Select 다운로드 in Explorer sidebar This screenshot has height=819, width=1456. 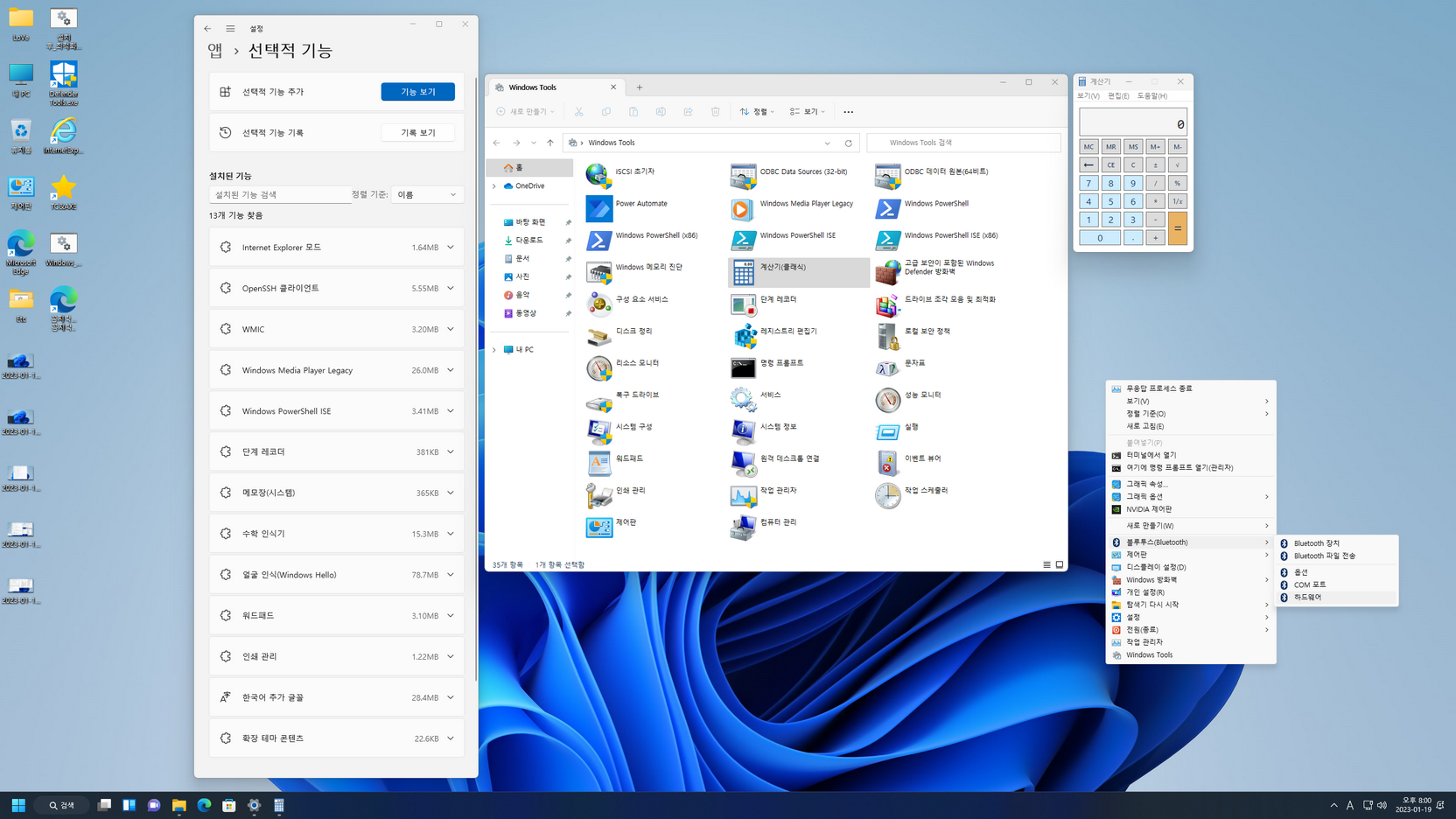click(x=529, y=241)
